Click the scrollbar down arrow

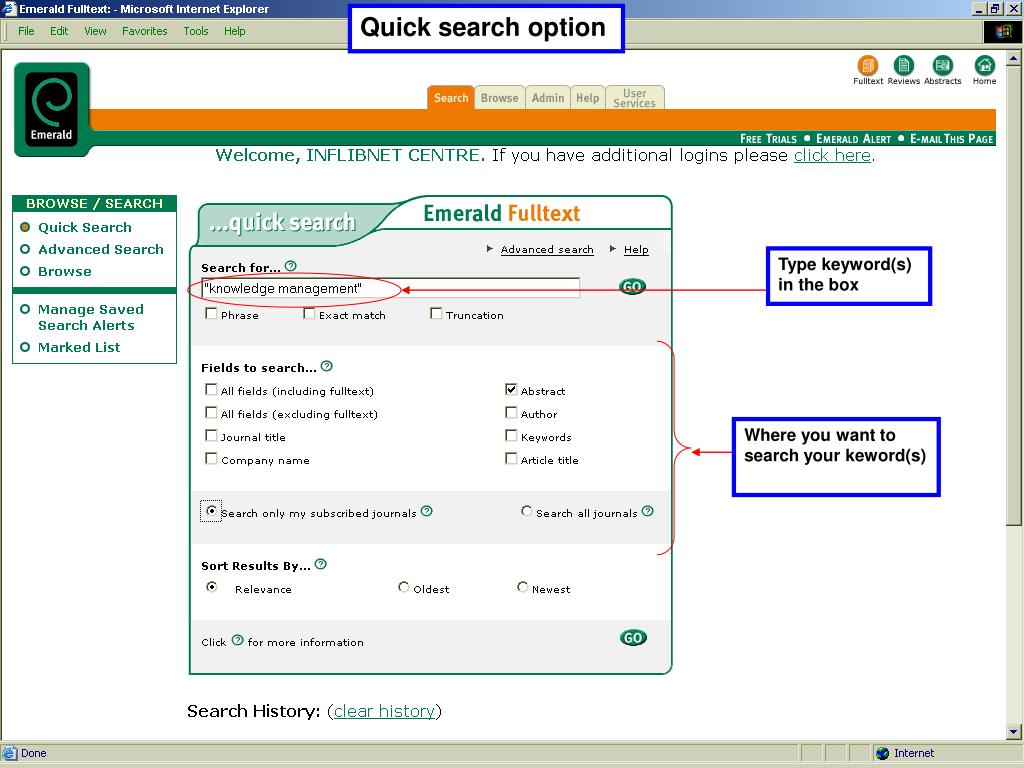point(1014,731)
